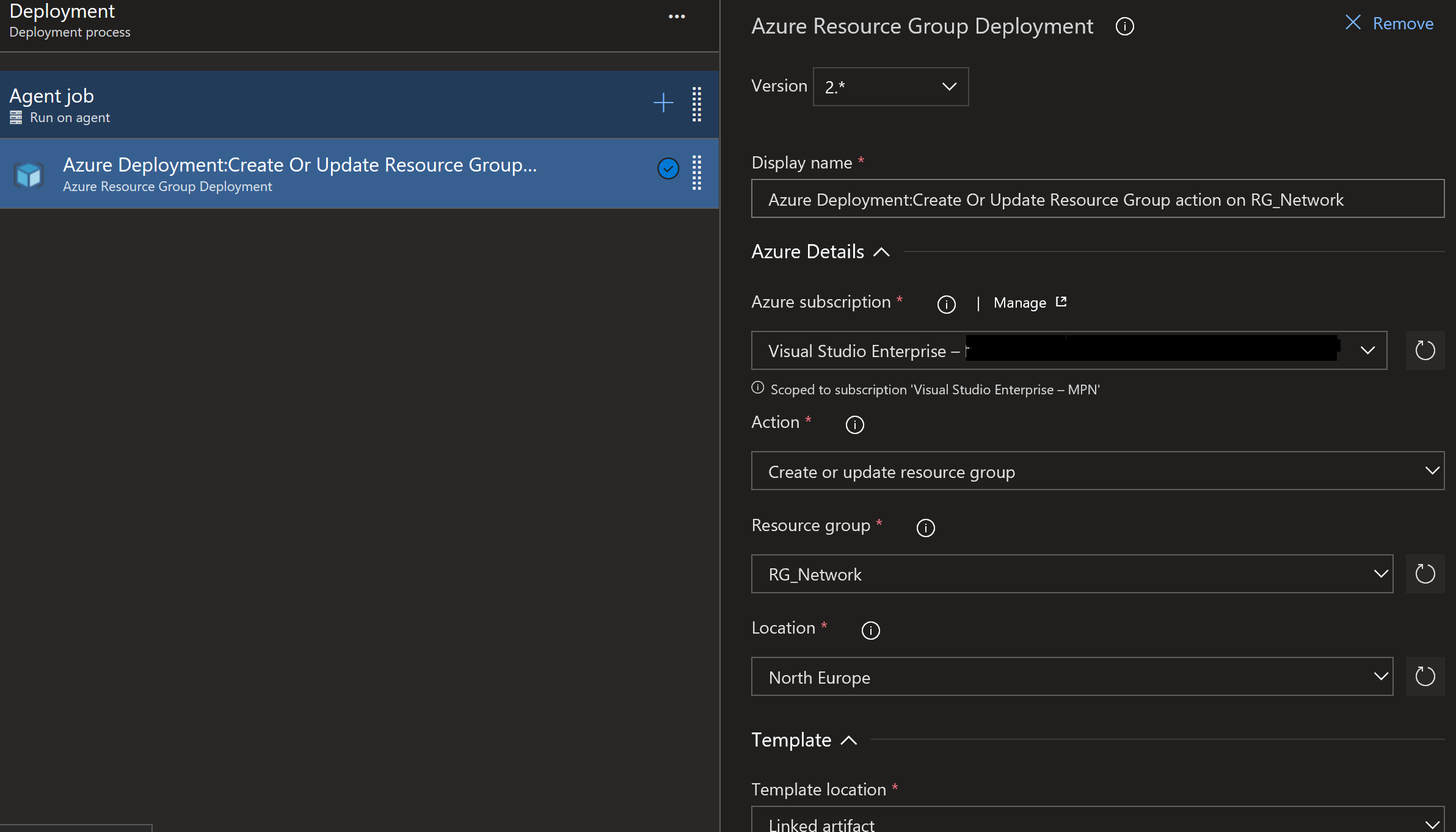Refresh the Resource group list
The width and height of the screenshot is (1456, 832).
click(1425, 574)
